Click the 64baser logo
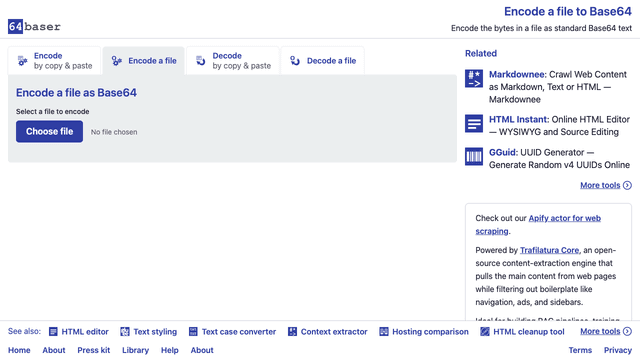Viewport: 640px width, 360px height. [34, 27]
